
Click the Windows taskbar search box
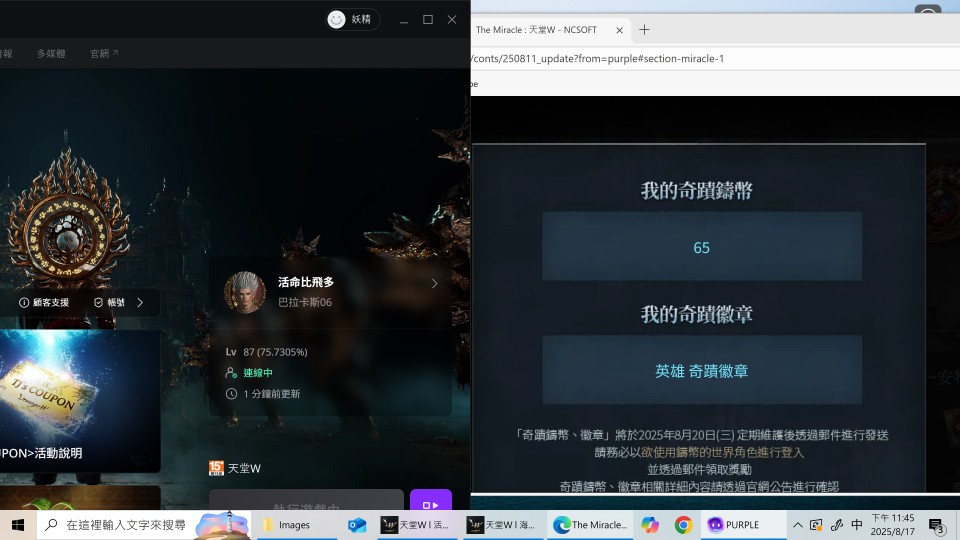125,525
